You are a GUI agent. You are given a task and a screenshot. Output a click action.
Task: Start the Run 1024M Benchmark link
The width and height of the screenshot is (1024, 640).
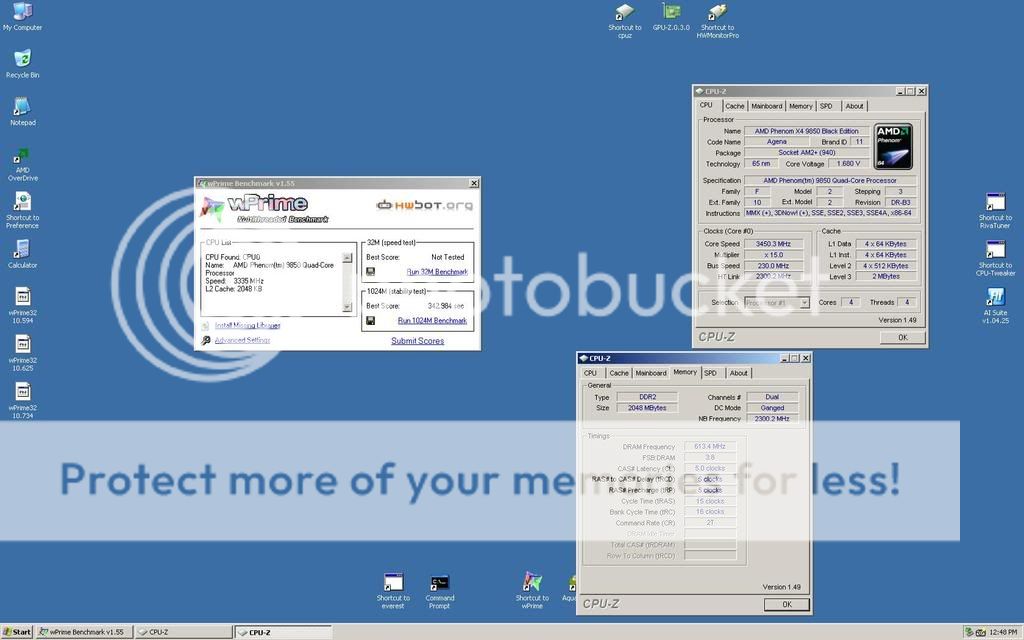(432, 321)
